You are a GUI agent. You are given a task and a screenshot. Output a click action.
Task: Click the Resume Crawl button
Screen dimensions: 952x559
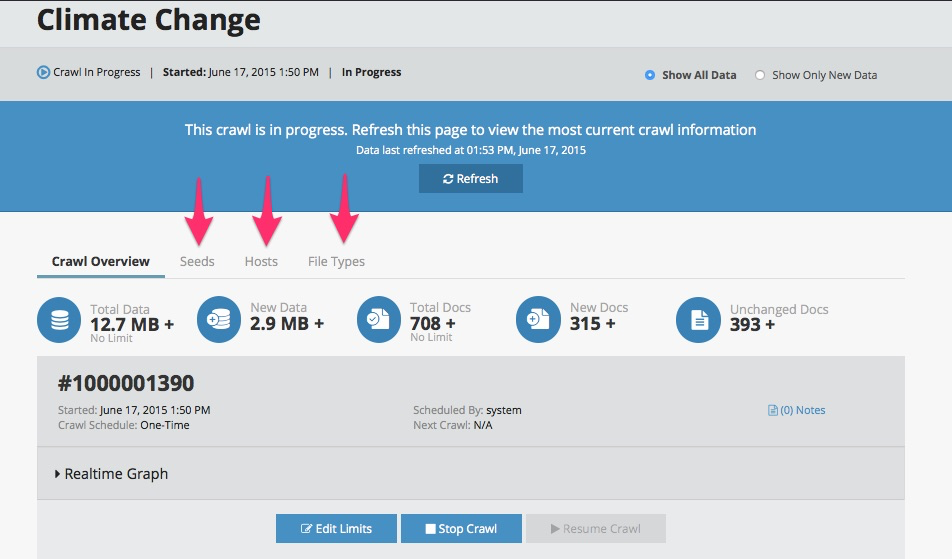(x=595, y=529)
